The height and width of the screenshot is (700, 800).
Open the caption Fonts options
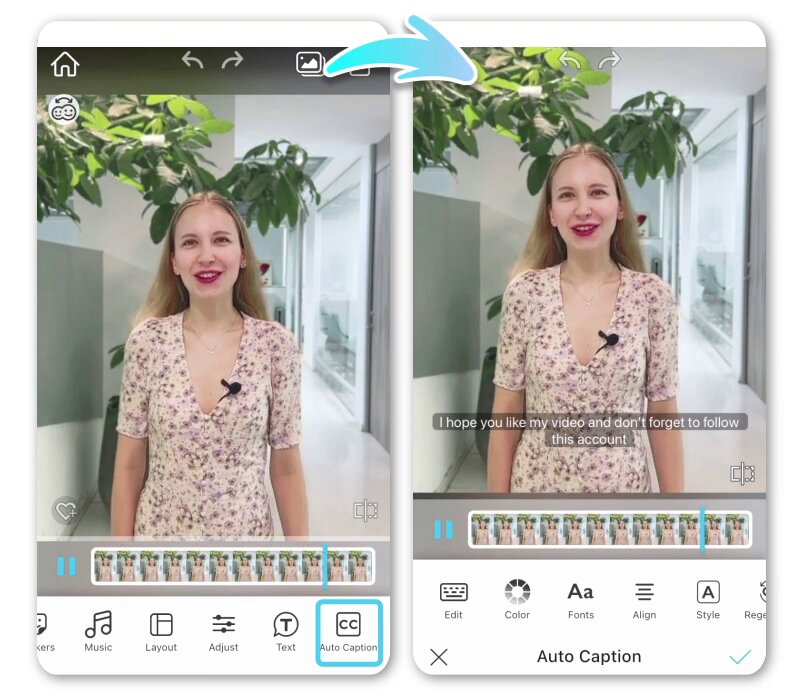point(581,592)
